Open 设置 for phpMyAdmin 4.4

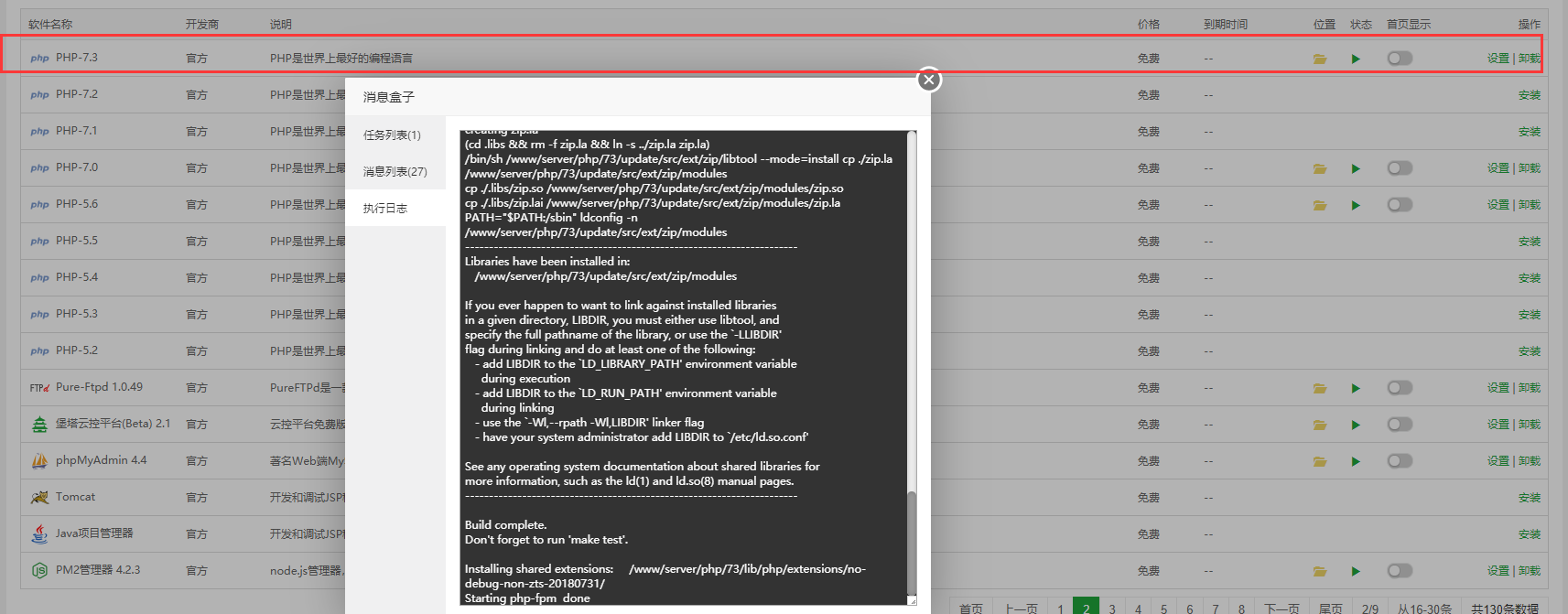(x=1498, y=461)
